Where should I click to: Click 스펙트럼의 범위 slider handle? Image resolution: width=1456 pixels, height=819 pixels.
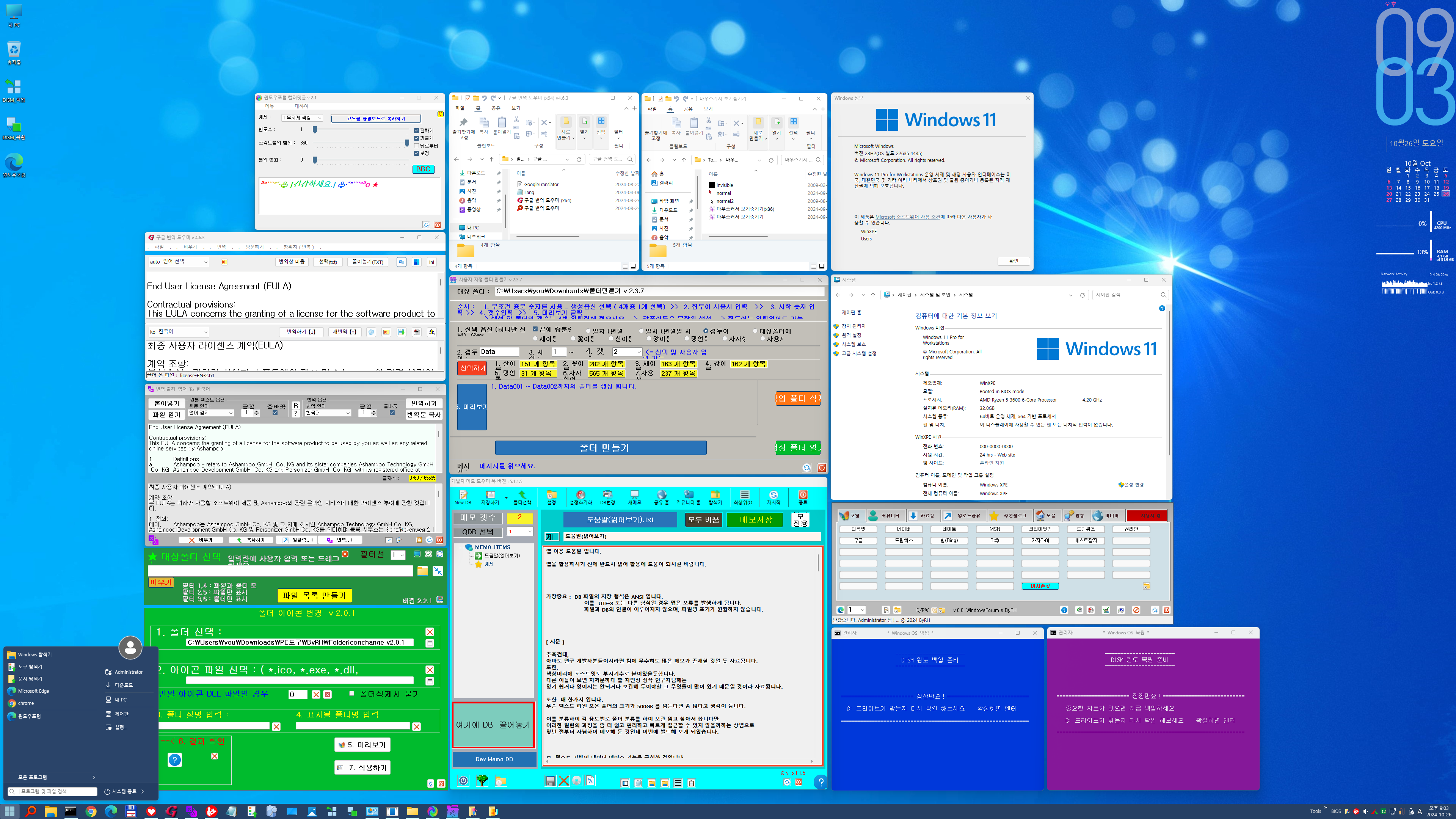point(406,143)
